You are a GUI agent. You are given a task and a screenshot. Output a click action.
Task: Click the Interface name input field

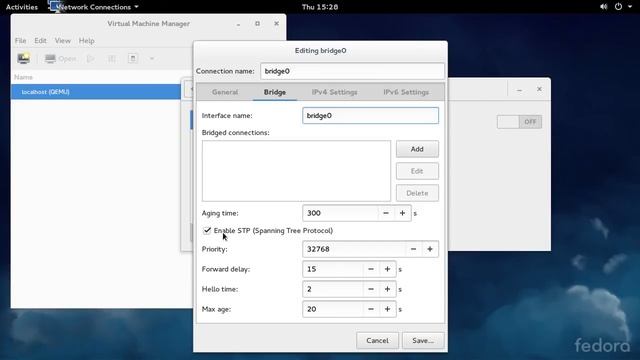click(x=371, y=116)
